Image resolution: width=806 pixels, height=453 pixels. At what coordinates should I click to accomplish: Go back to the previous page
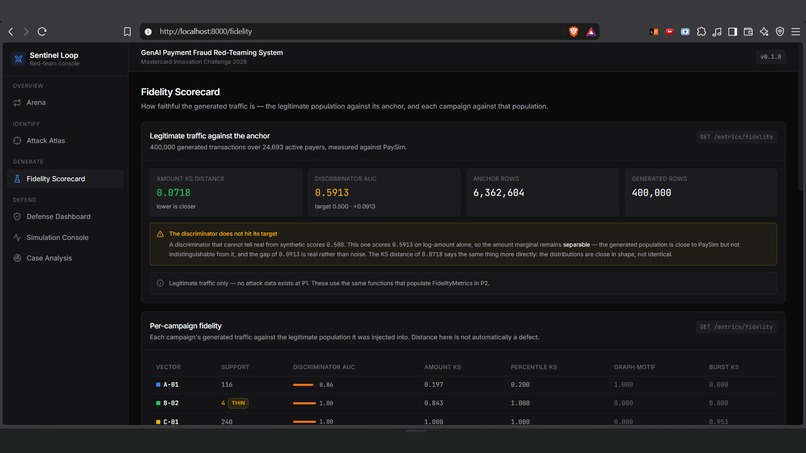[x=11, y=31]
